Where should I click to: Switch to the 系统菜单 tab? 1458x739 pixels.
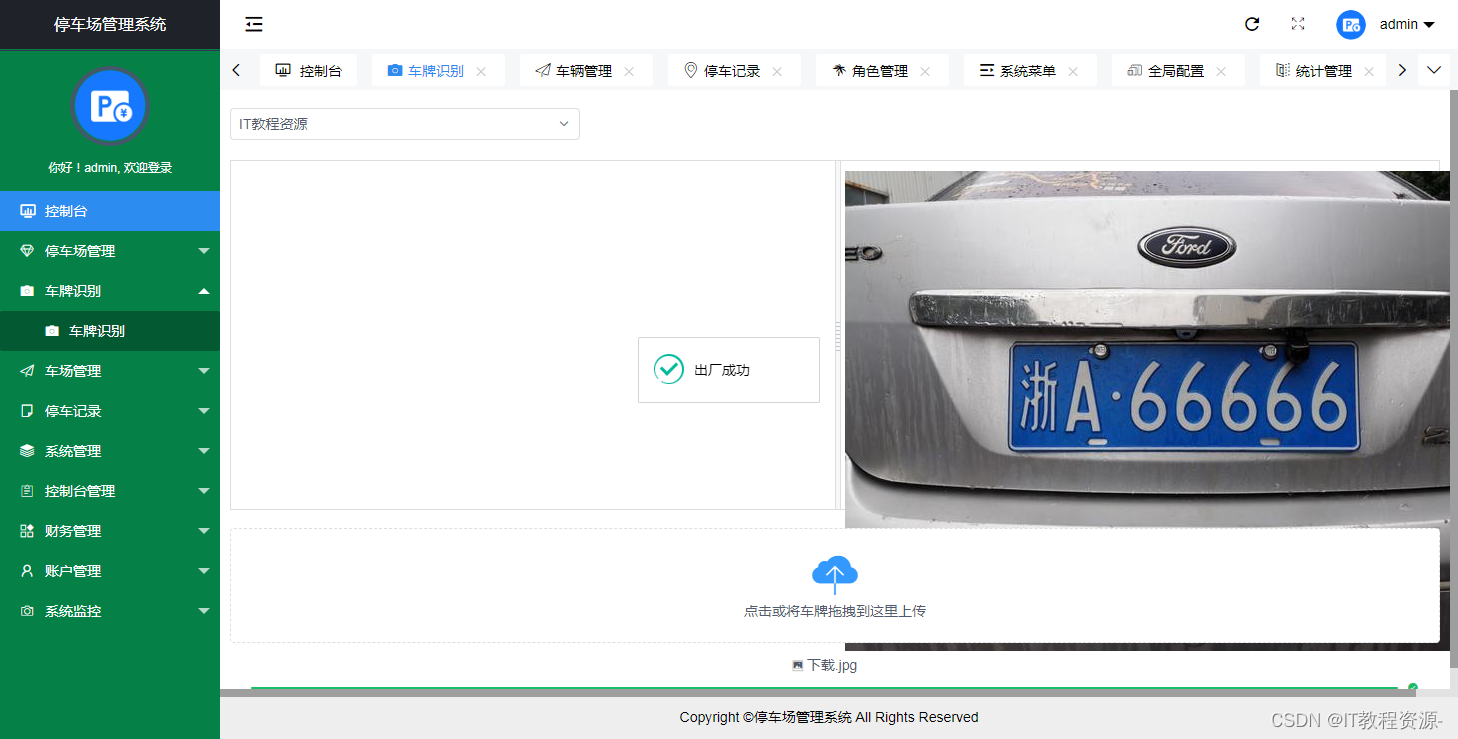click(x=1028, y=71)
